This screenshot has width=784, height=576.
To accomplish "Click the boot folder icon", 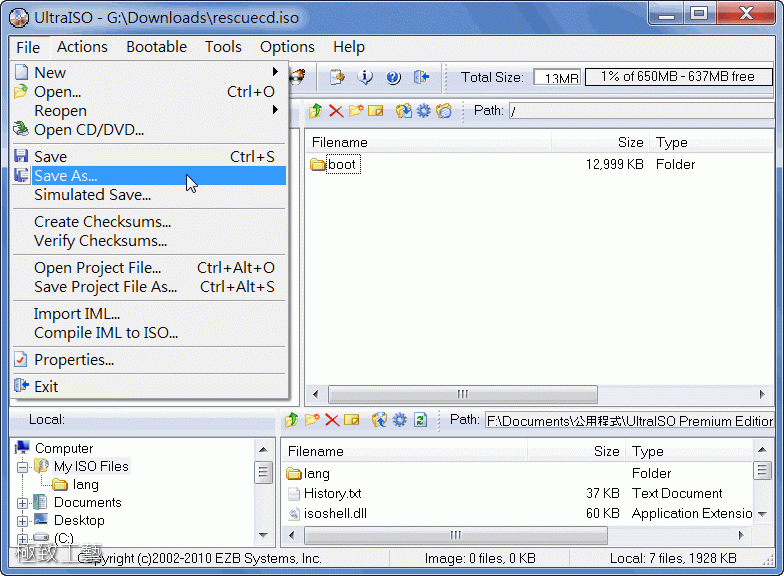I will [318, 164].
